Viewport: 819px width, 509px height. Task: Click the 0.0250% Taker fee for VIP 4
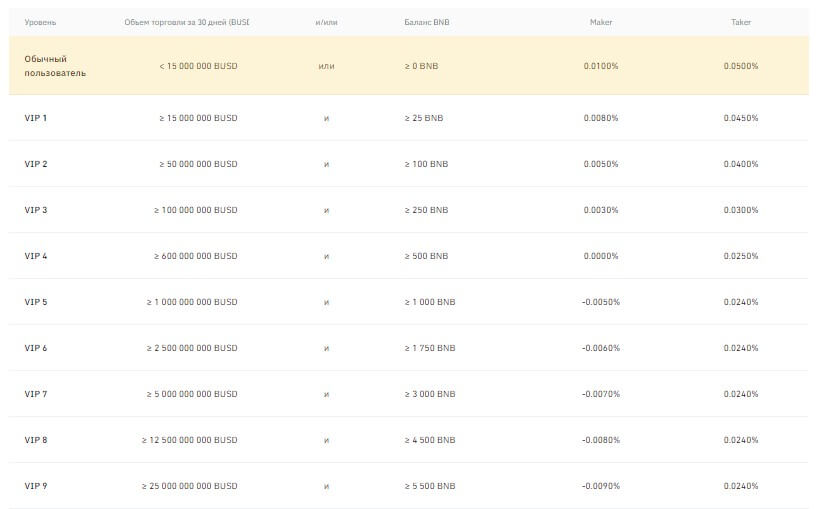741,256
